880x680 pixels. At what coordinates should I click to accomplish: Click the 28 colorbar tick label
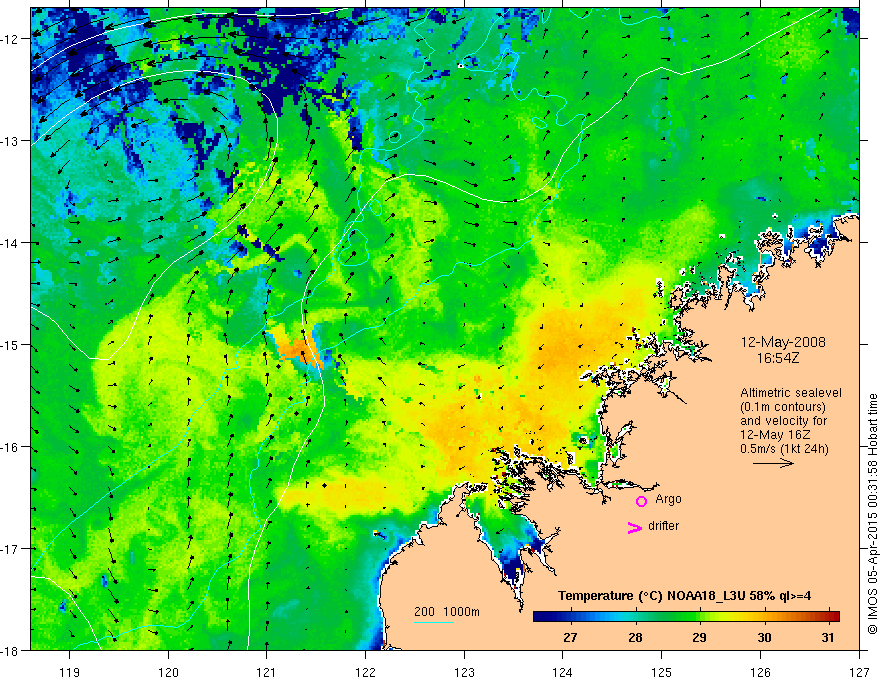click(635, 637)
